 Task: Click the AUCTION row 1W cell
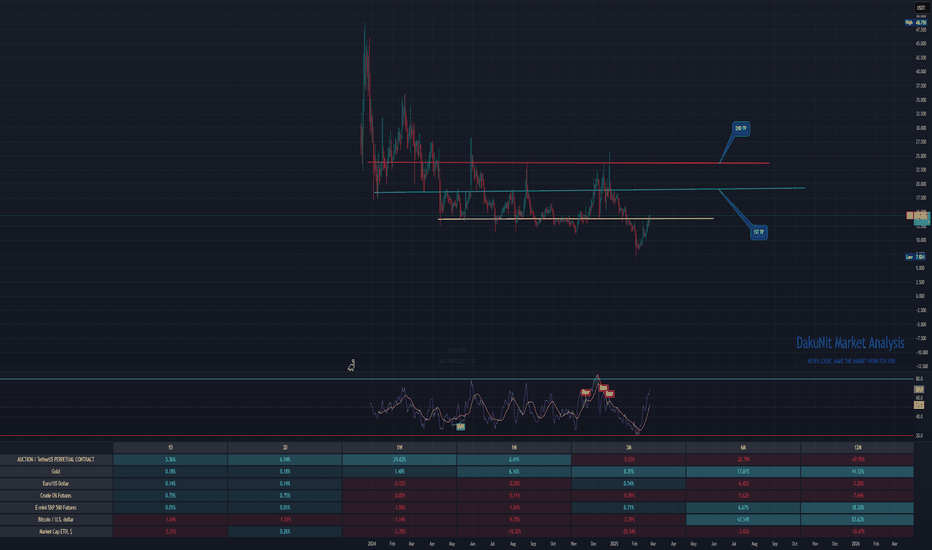click(399, 460)
